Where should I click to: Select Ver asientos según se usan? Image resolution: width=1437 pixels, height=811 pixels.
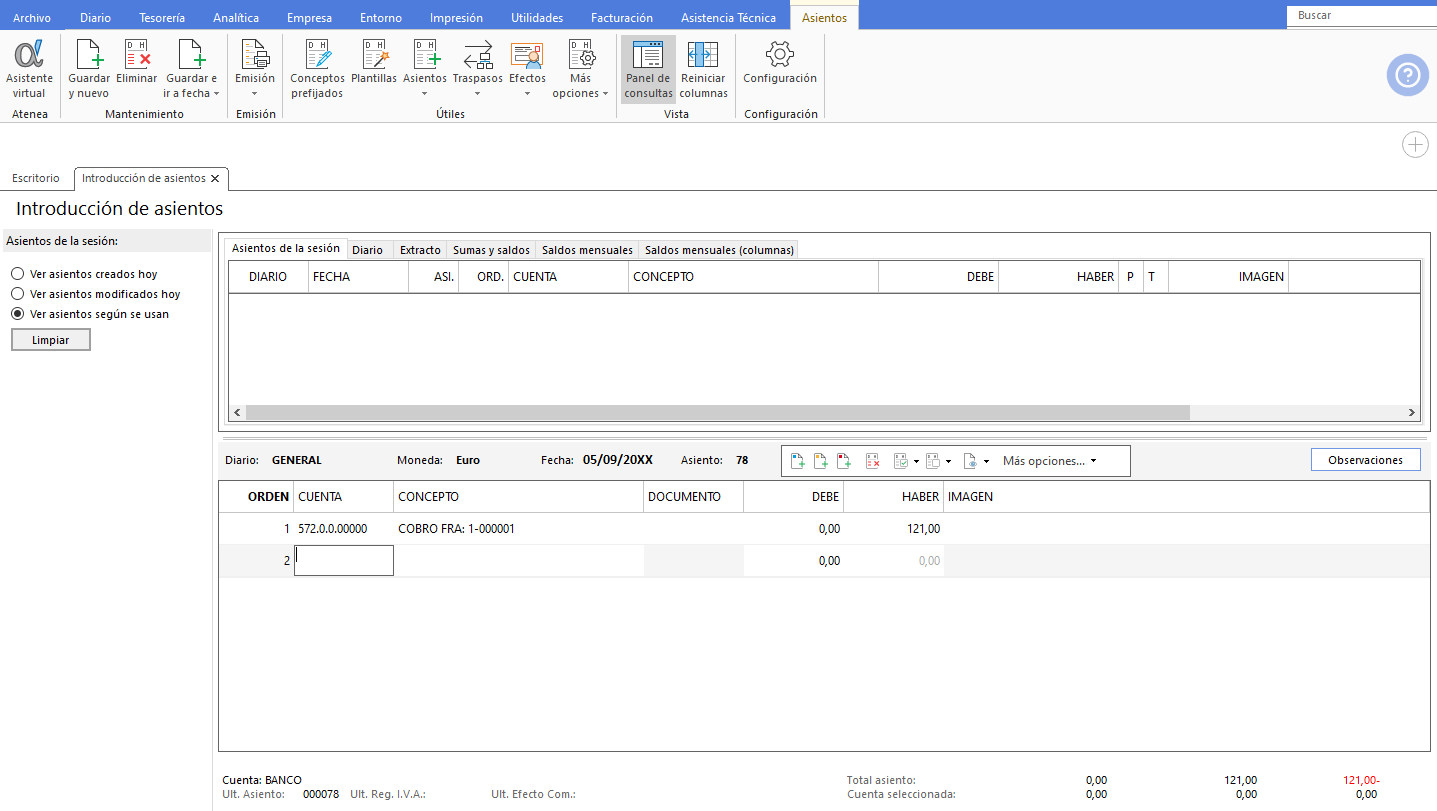pyautogui.click(x=17, y=314)
